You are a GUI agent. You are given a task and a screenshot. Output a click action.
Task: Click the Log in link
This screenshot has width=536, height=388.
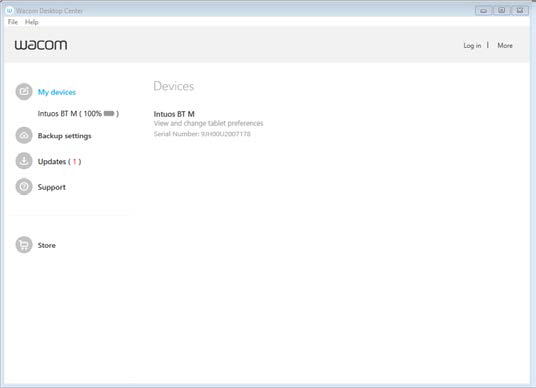(x=472, y=45)
